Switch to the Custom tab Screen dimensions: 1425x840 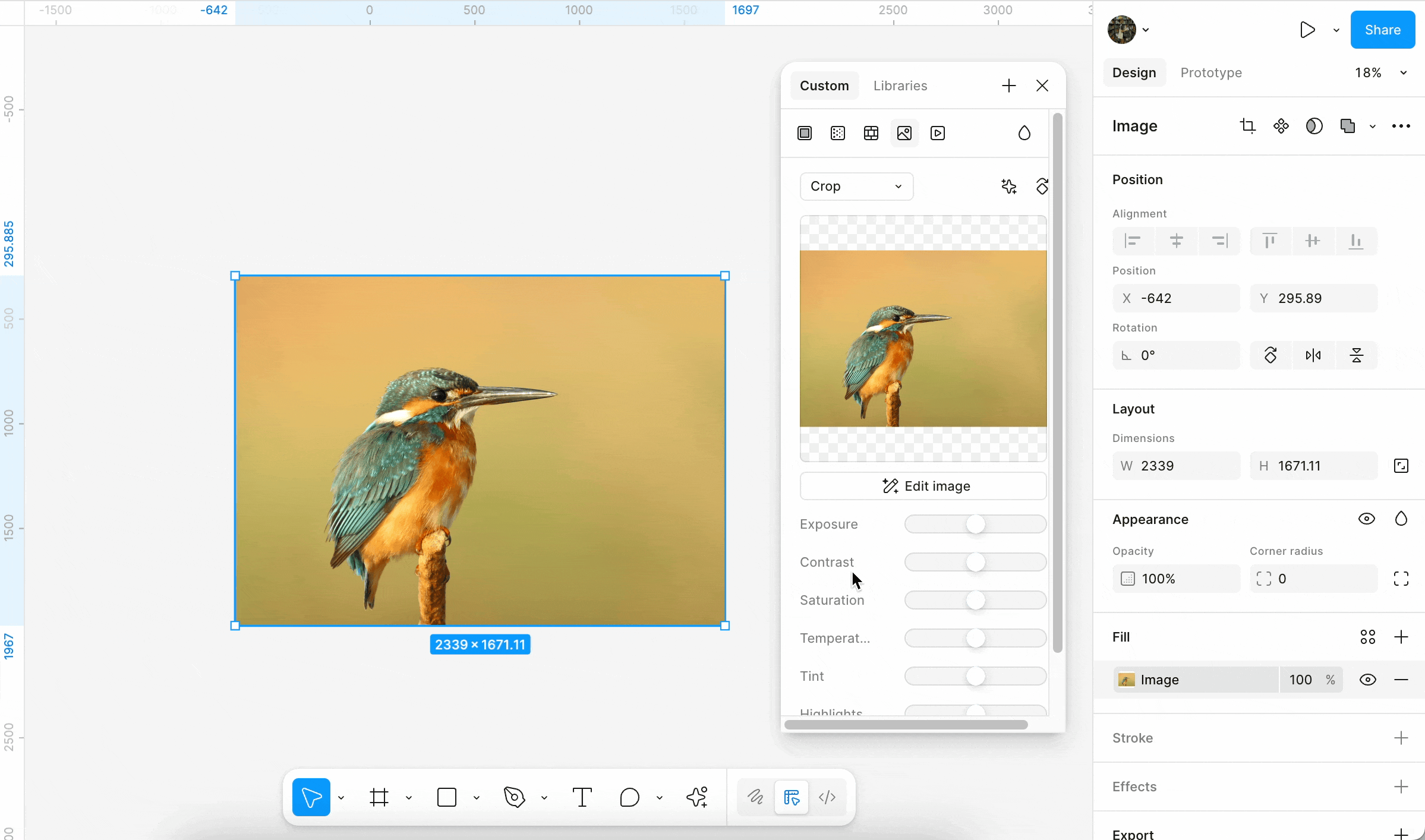click(824, 86)
